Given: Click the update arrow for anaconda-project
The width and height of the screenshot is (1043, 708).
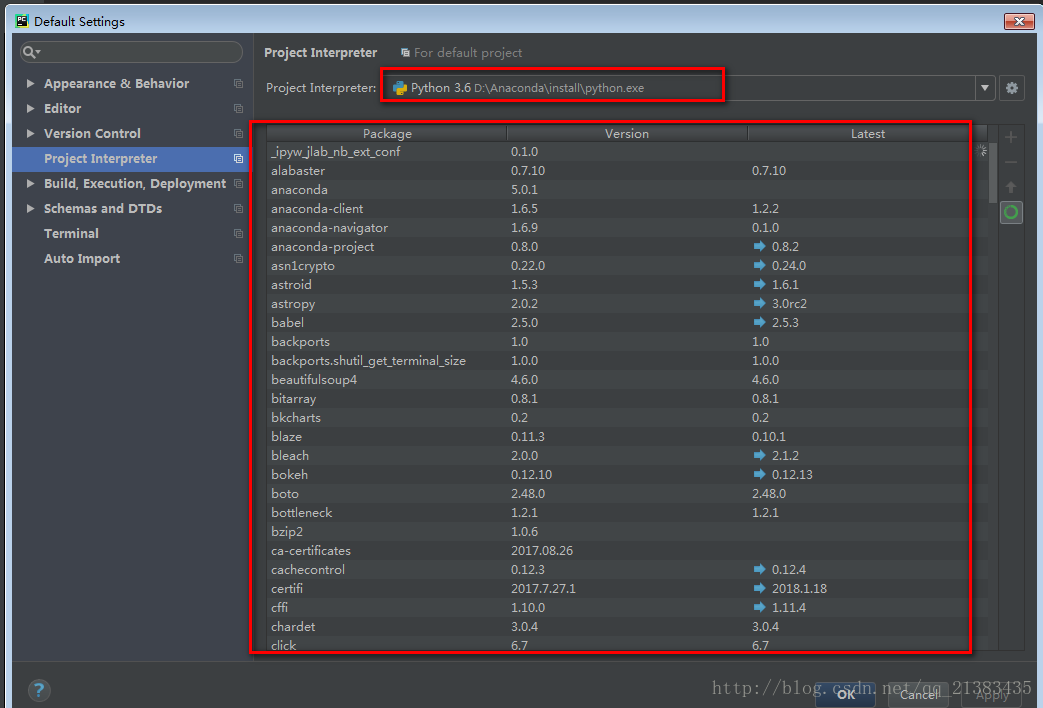Looking at the screenshot, I should (x=759, y=246).
